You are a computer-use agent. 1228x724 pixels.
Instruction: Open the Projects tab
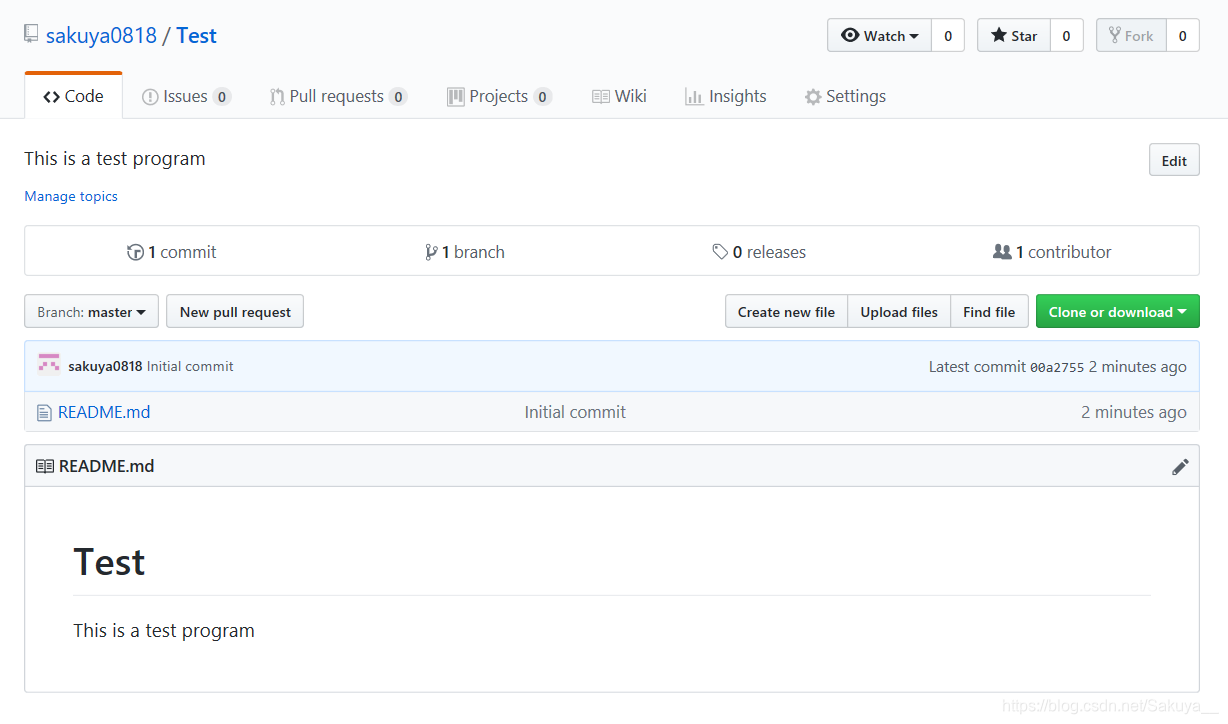point(499,96)
